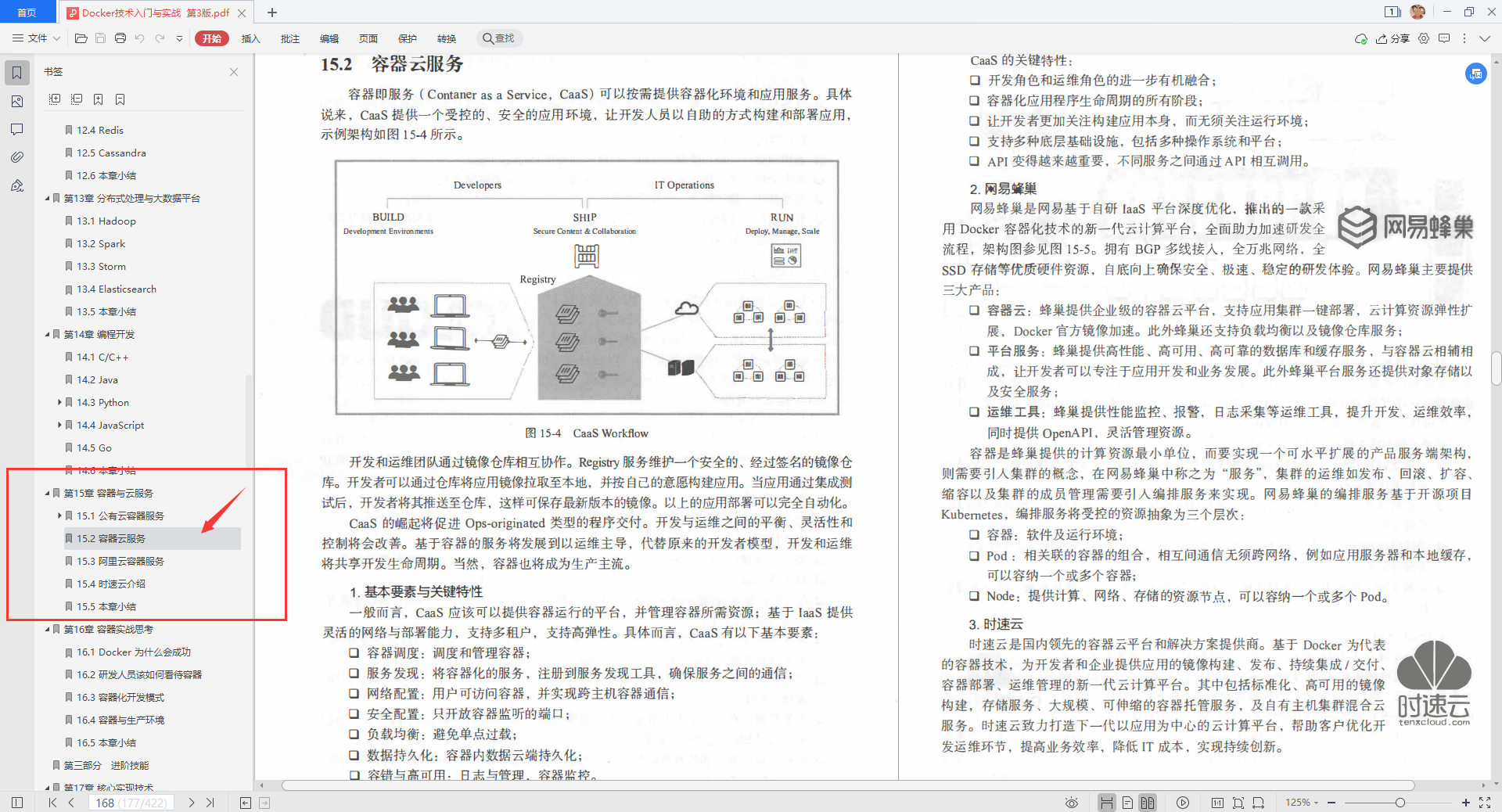Open the thumbnails panel in sidebar
The image size is (1502, 812).
pos(16,102)
